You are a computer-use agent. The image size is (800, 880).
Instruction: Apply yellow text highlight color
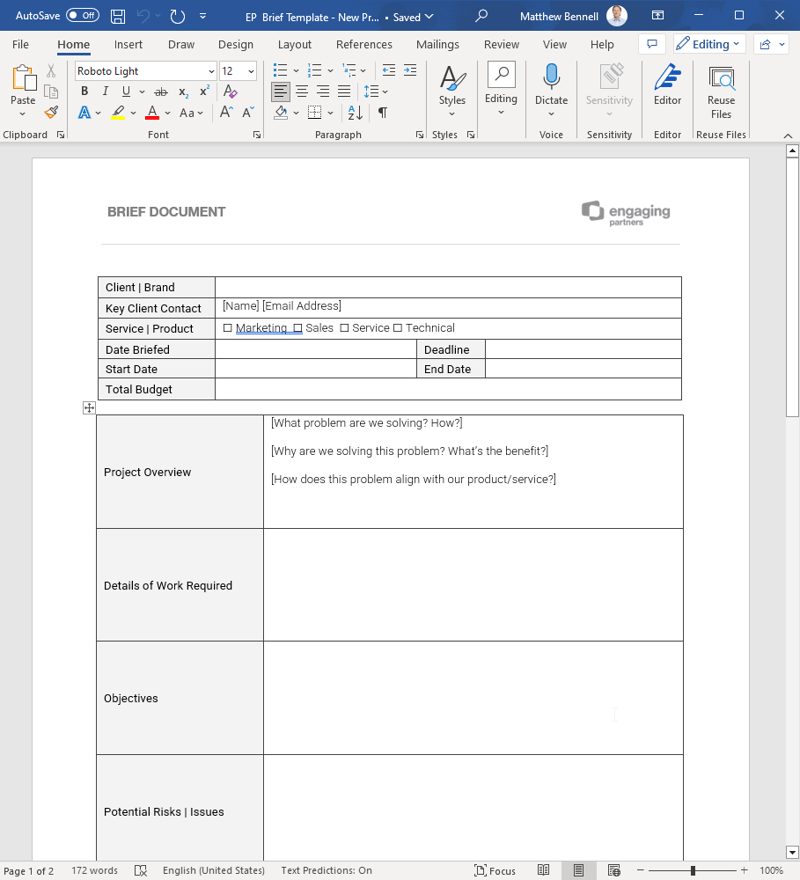pyautogui.click(x=118, y=113)
